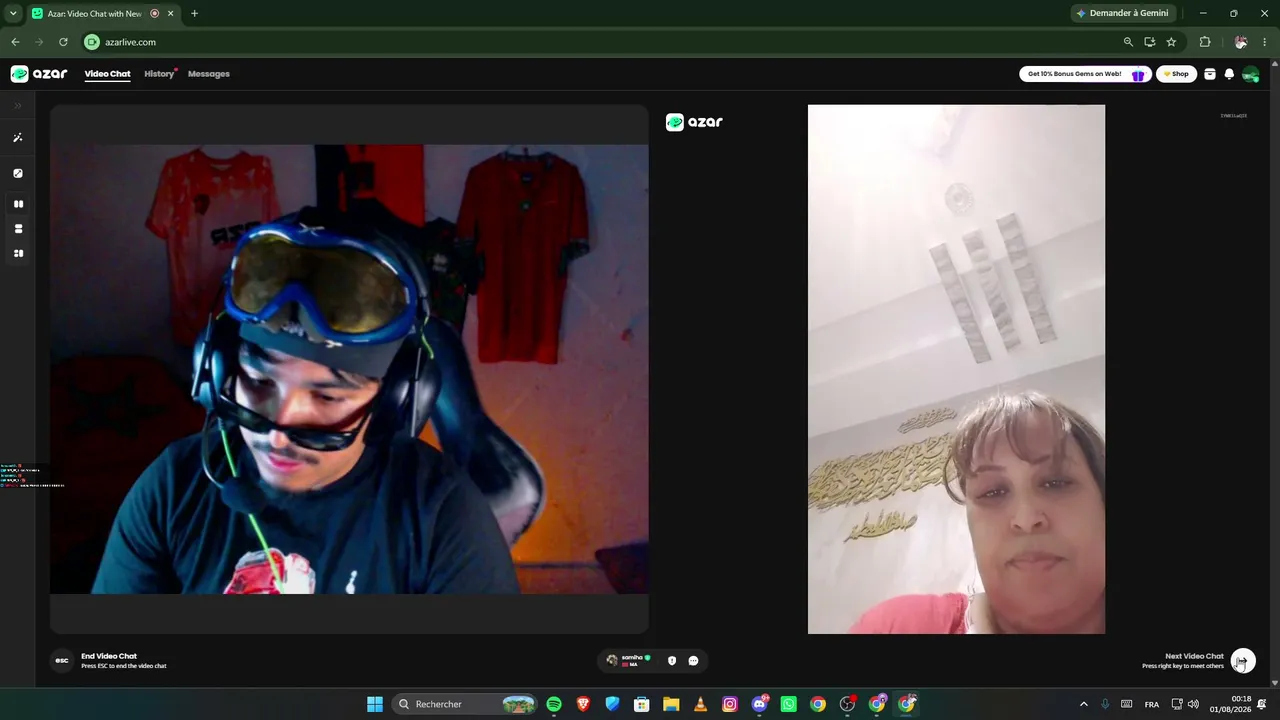Image resolution: width=1280 pixels, height=720 pixels.
Task: Expand the left sidebar with double chevron
Action: click(x=17, y=105)
